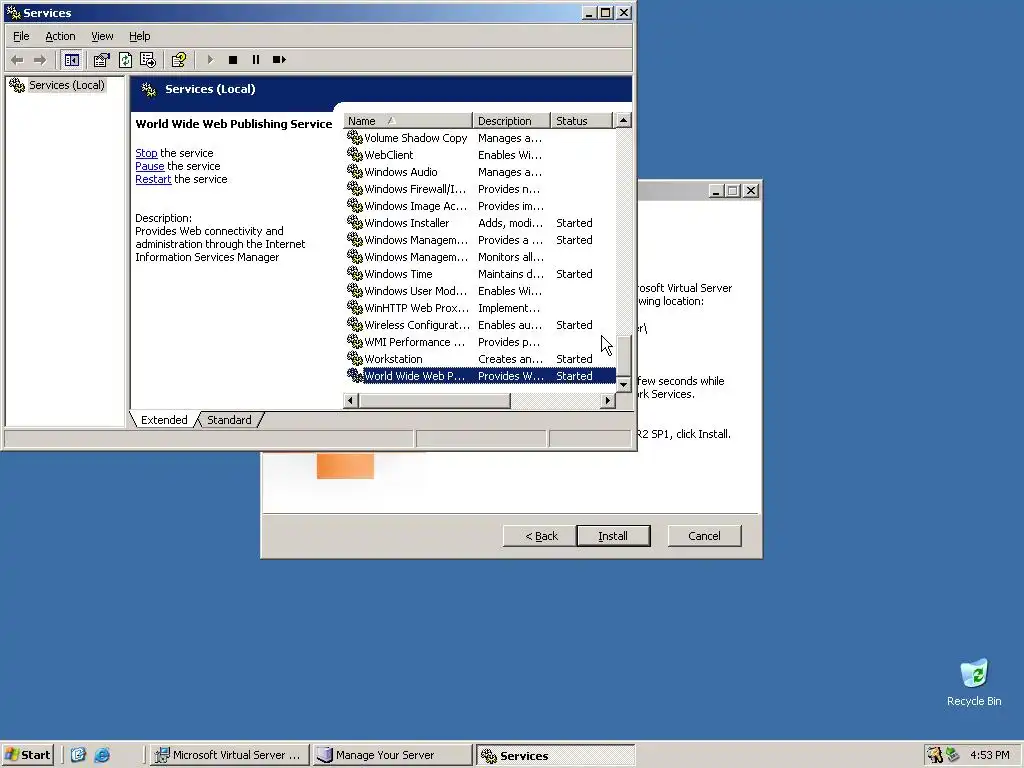Select the Windows Image Ac... service row
The height and width of the screenshot is (768, 1024).
[x=480, y=206]
